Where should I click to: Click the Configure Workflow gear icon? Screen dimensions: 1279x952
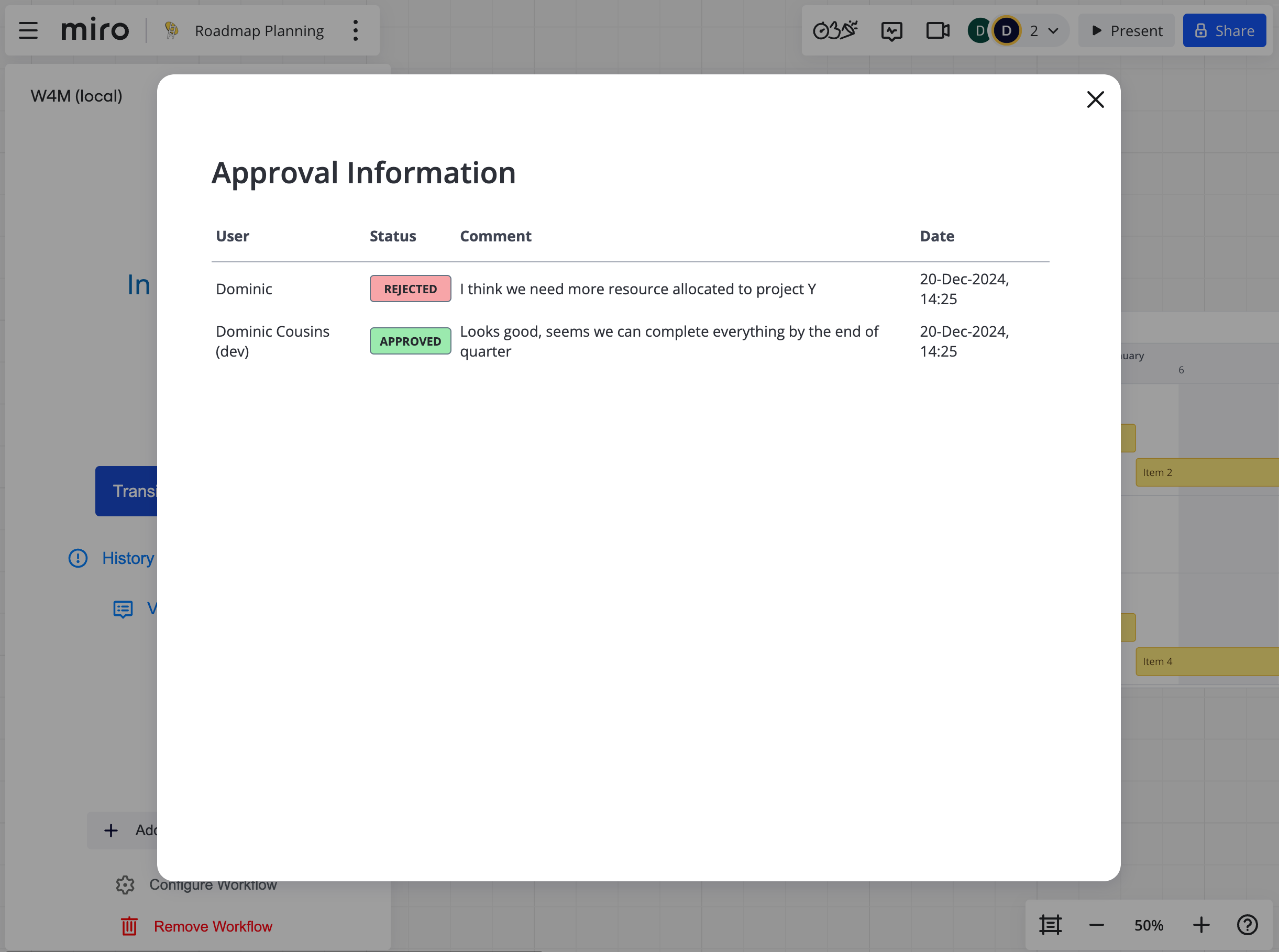[125, 884]
